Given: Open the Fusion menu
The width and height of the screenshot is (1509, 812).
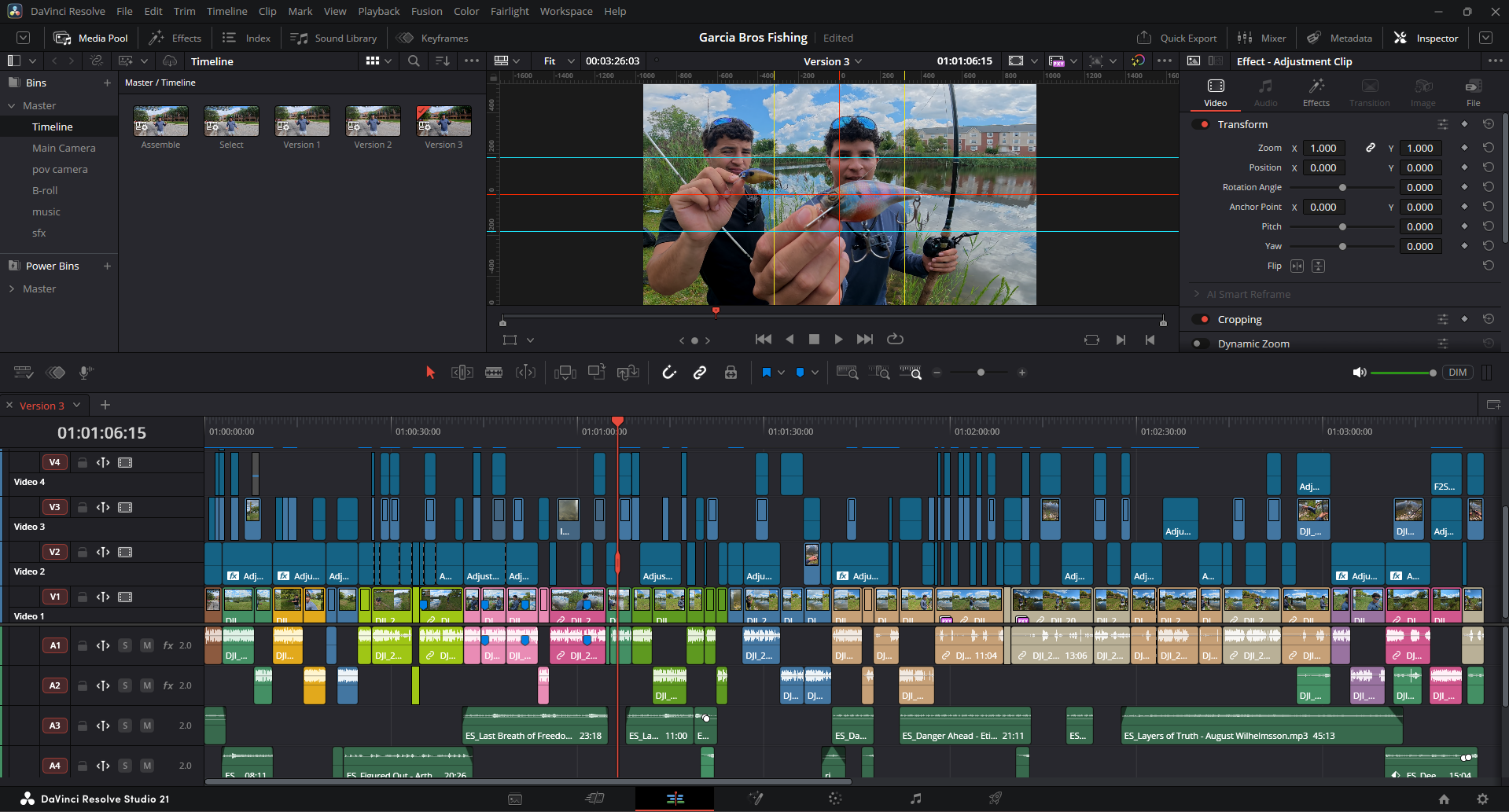Looking at the screenshot, I should pos(426,11).
